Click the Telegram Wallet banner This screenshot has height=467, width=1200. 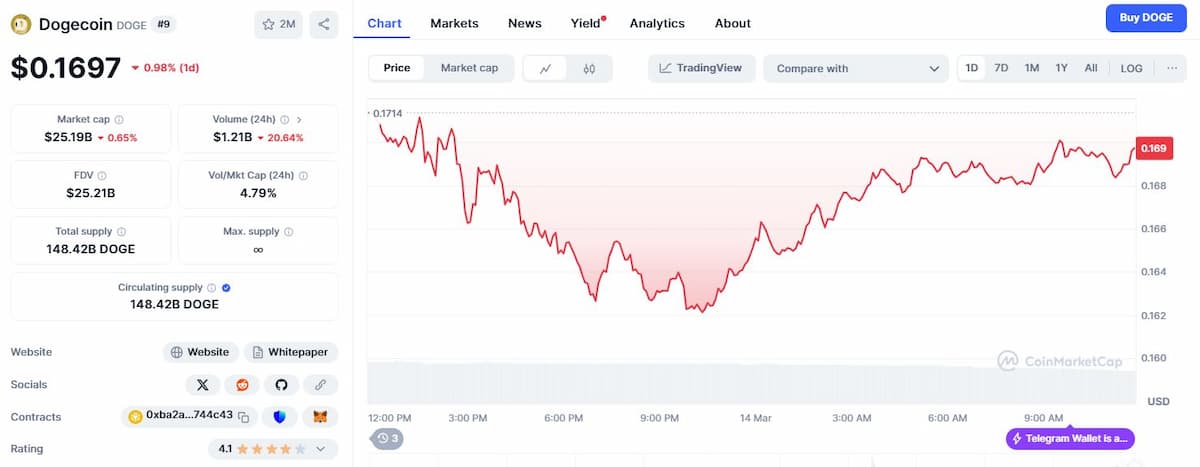pos(1070,438)
